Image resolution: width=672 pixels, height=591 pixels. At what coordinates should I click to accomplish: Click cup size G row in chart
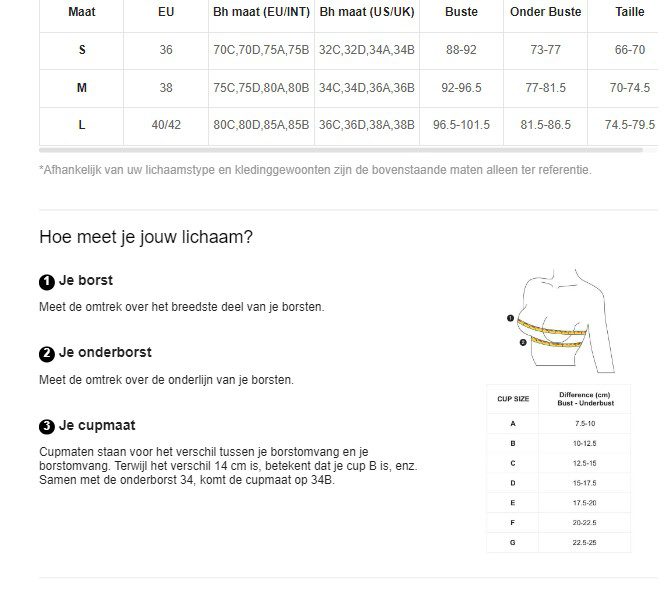(558, 543)
